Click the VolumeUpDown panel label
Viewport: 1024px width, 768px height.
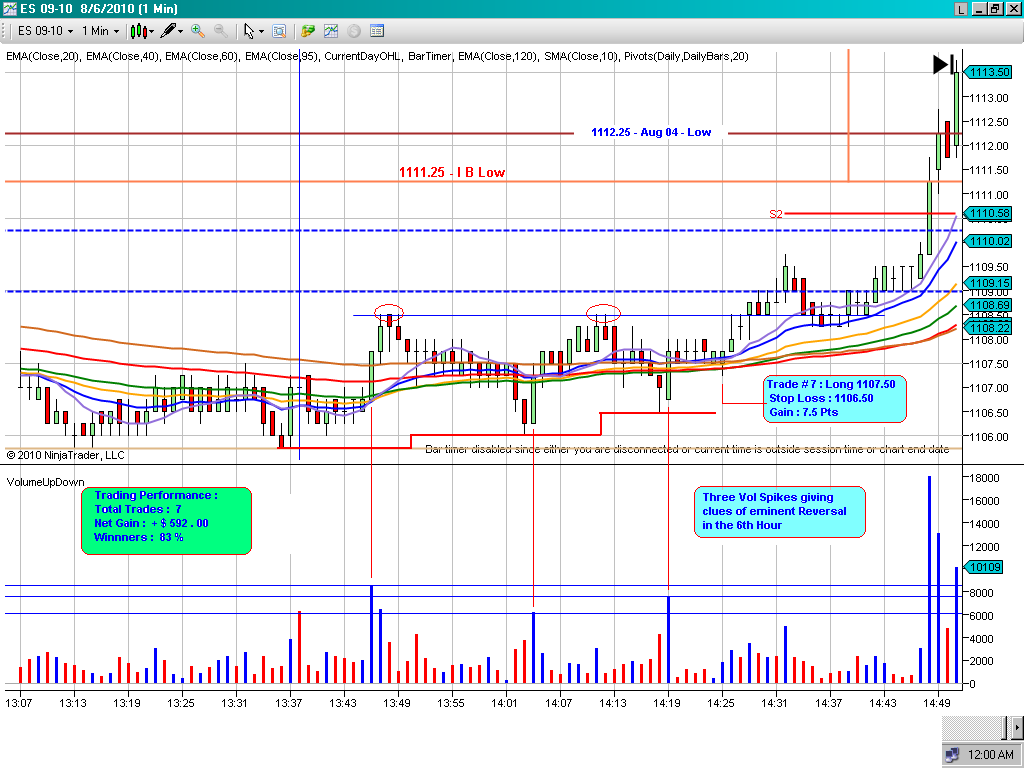[46, 482]
